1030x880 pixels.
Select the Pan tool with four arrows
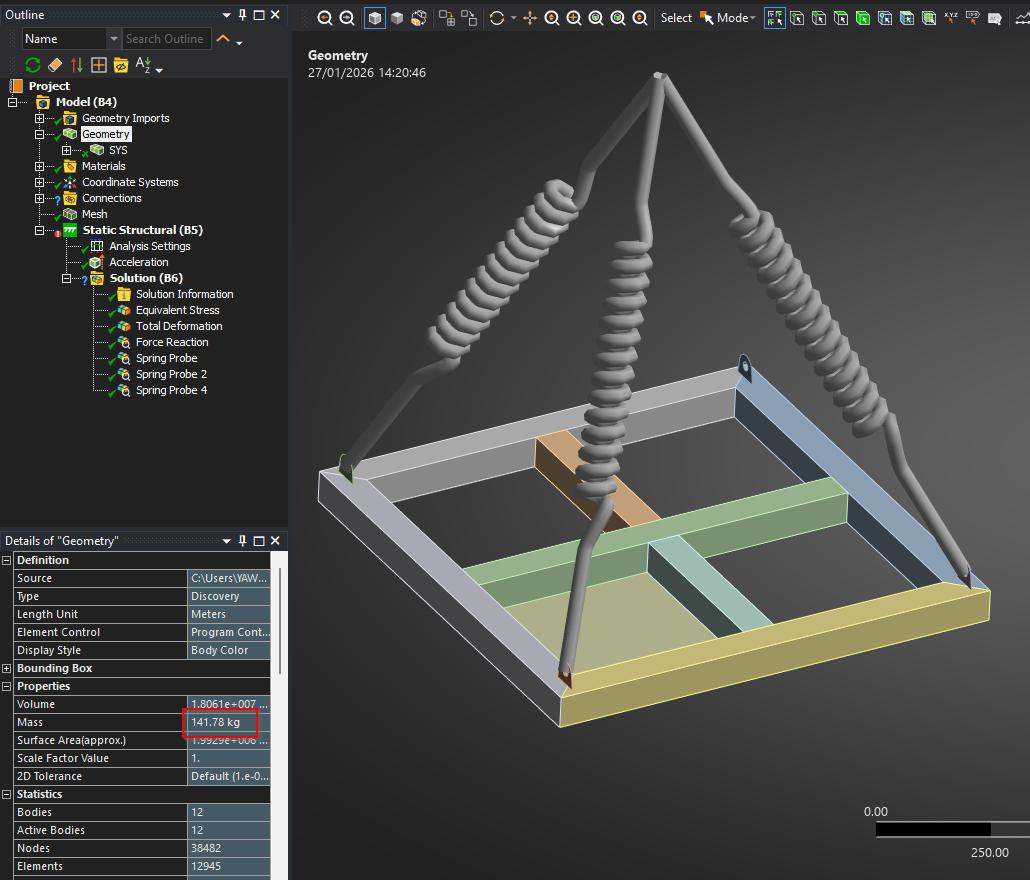530,18
